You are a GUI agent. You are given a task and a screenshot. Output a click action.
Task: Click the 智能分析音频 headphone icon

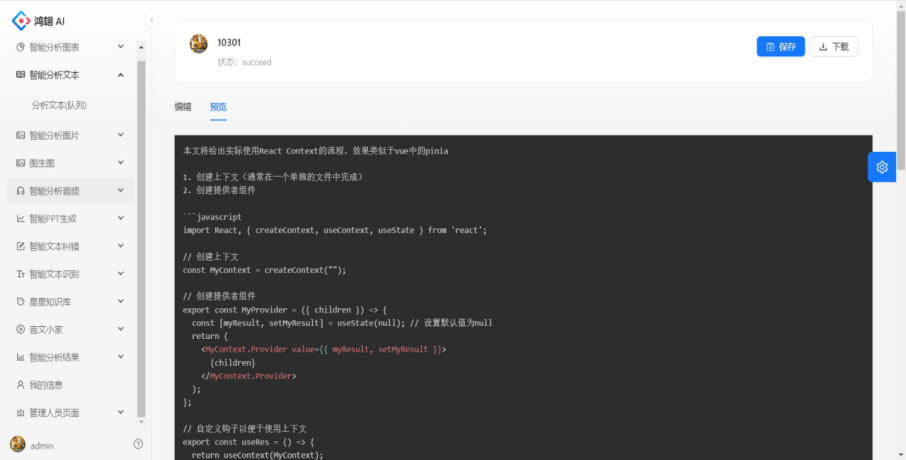pyautogui.click(x=20, y=191)
